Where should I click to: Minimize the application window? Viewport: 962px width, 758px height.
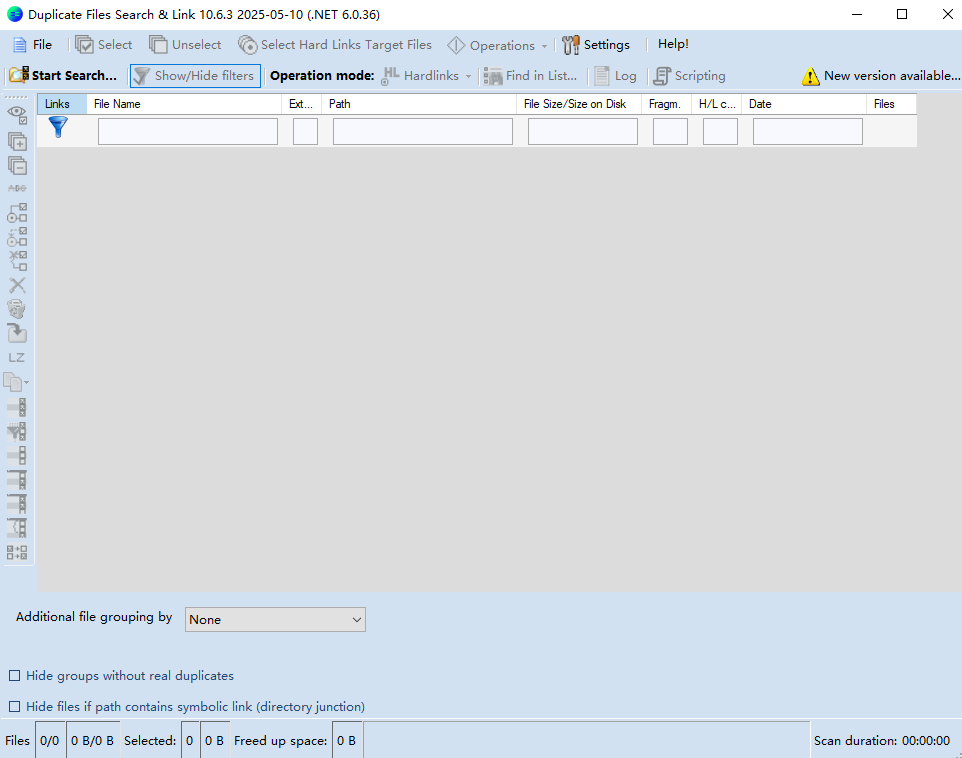pyautogui.click(x=857, y=14)
